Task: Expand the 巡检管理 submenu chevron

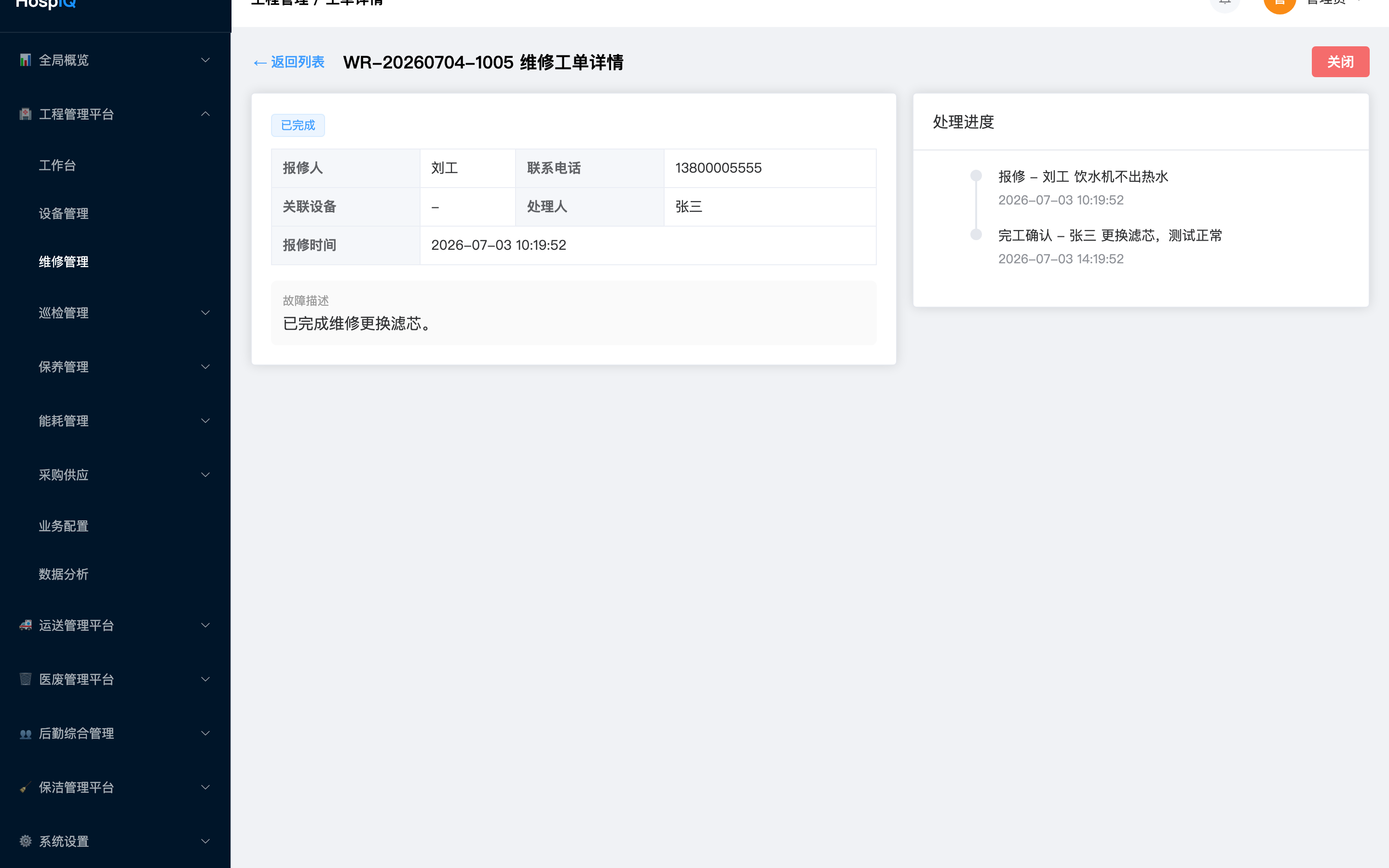Action: point(205,313)
